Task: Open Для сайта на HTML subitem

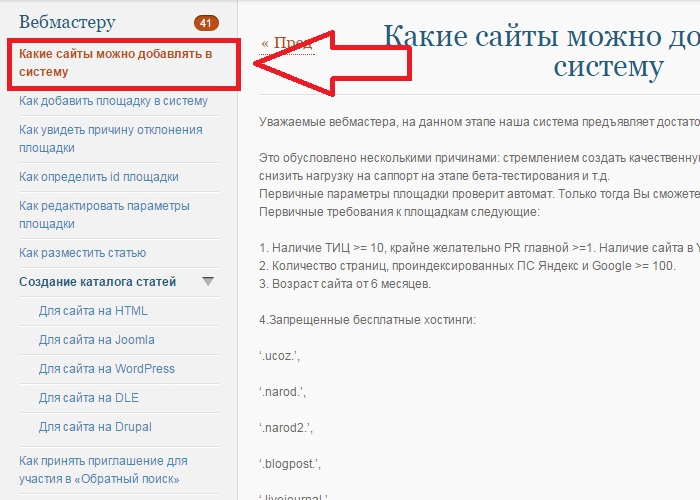Action: (x=93, y=311)
